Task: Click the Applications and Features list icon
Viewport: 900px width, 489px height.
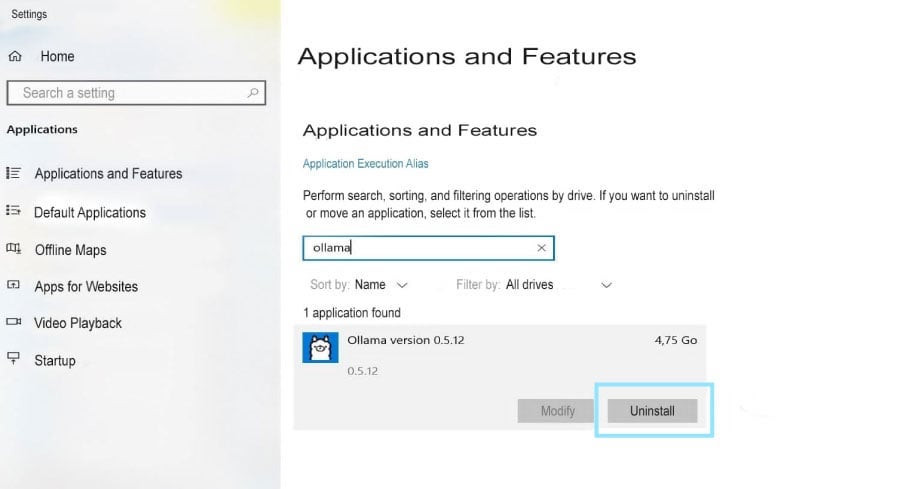Action: (13, 173)
